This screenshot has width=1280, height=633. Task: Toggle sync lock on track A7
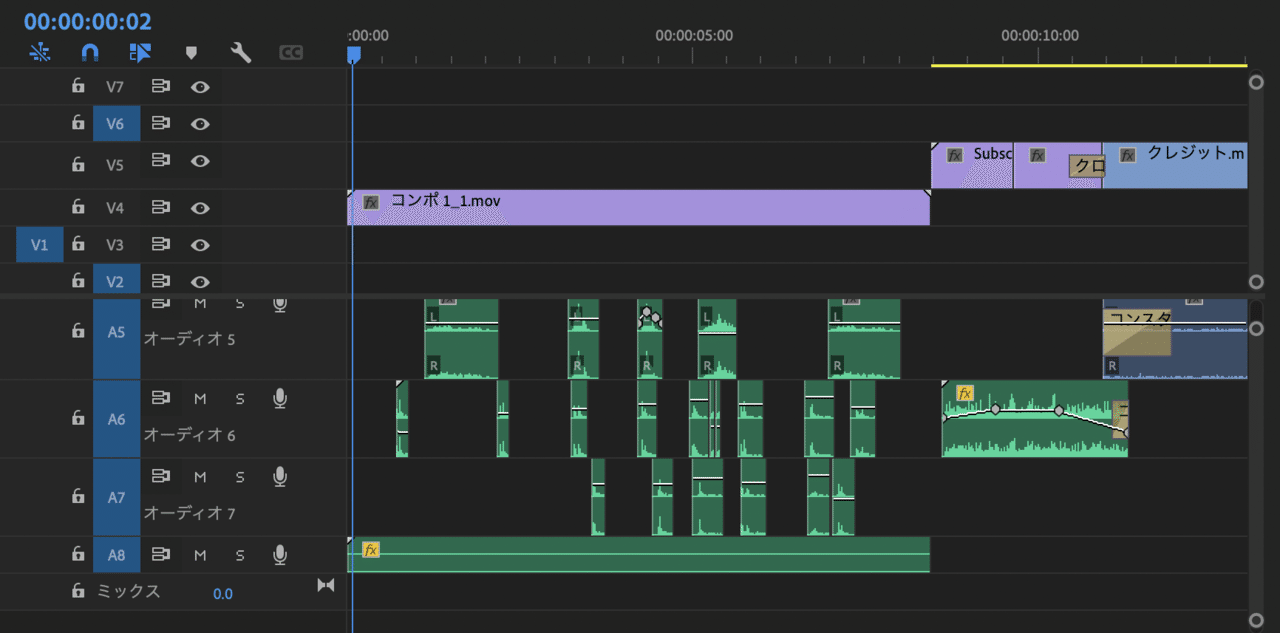[x=160, y=476]
